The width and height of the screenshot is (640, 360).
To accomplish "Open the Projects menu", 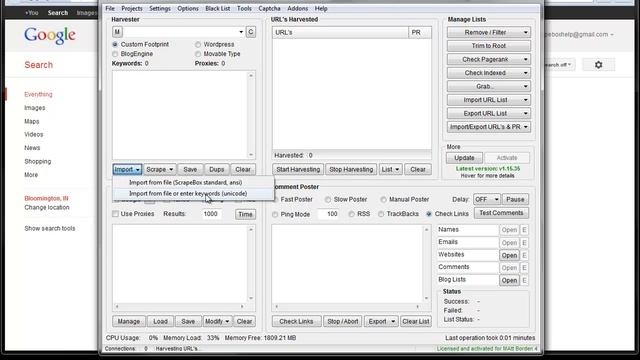I will pyautogui.click(x=132, y=9).
